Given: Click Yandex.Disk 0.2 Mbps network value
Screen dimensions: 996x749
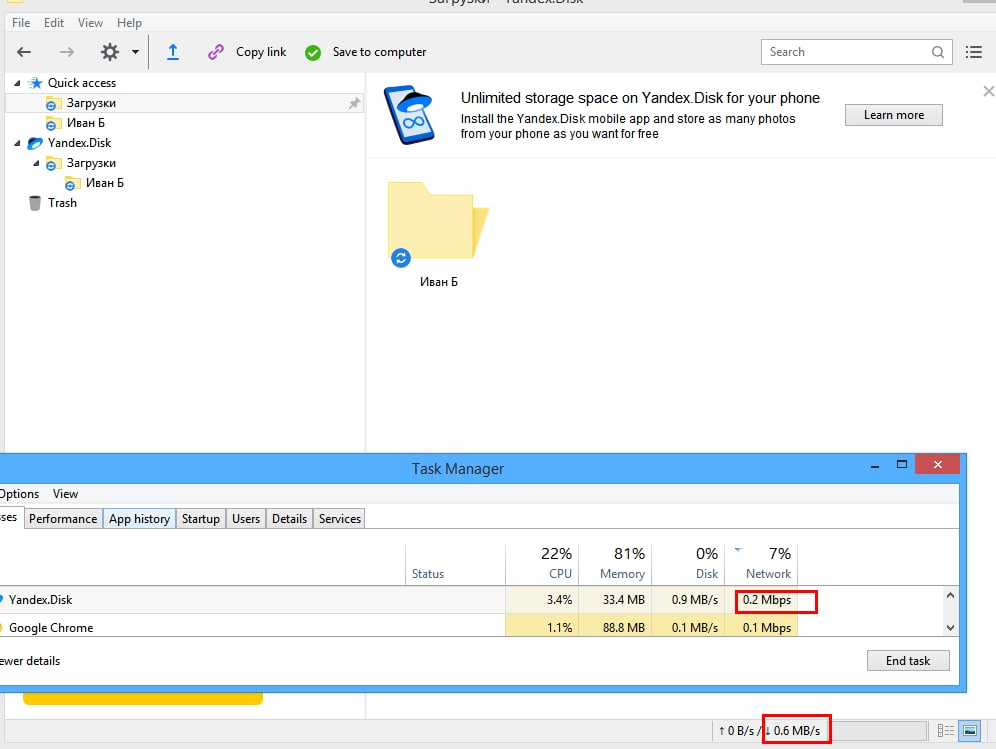Looking at the screenshot, I should point(767,600).
